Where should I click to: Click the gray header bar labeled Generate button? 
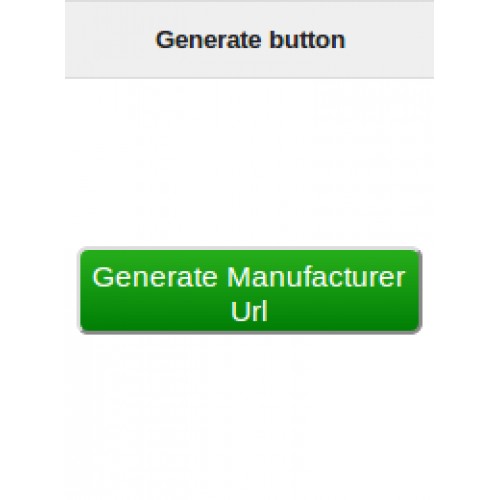[x=250, y=39]
